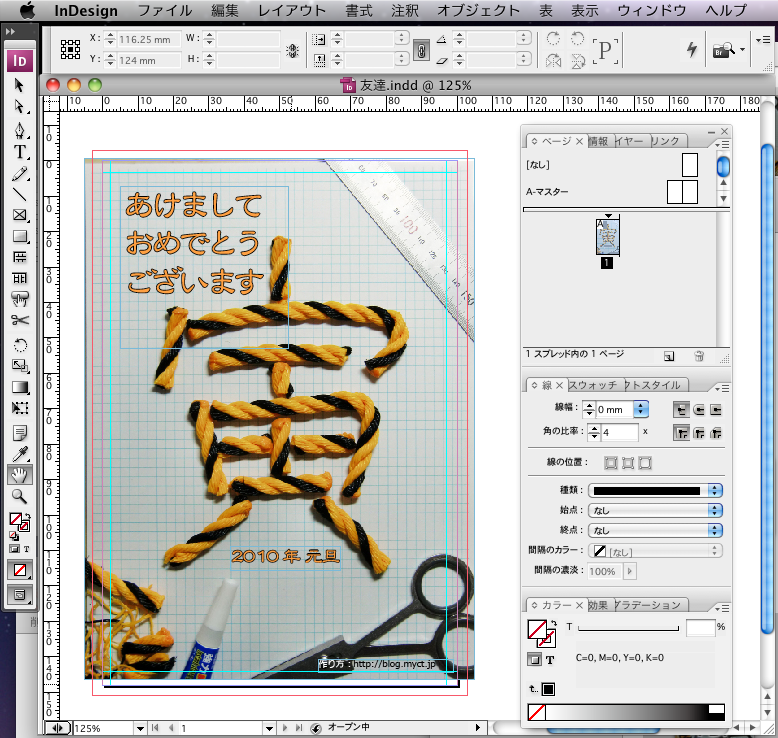Delete selected page with trash icon
778x738 pixels.
coord(699,355)
